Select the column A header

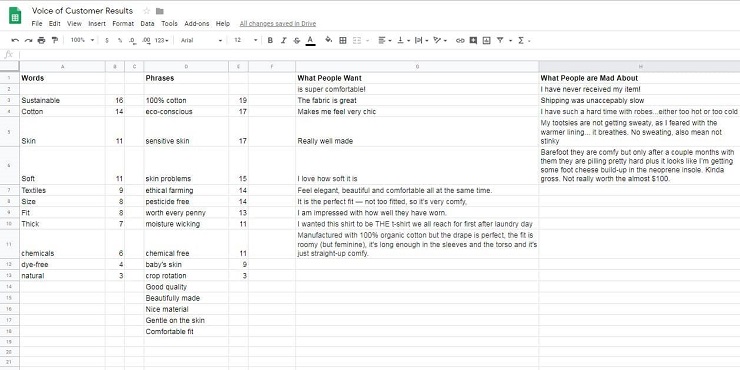tap(62, 67)
